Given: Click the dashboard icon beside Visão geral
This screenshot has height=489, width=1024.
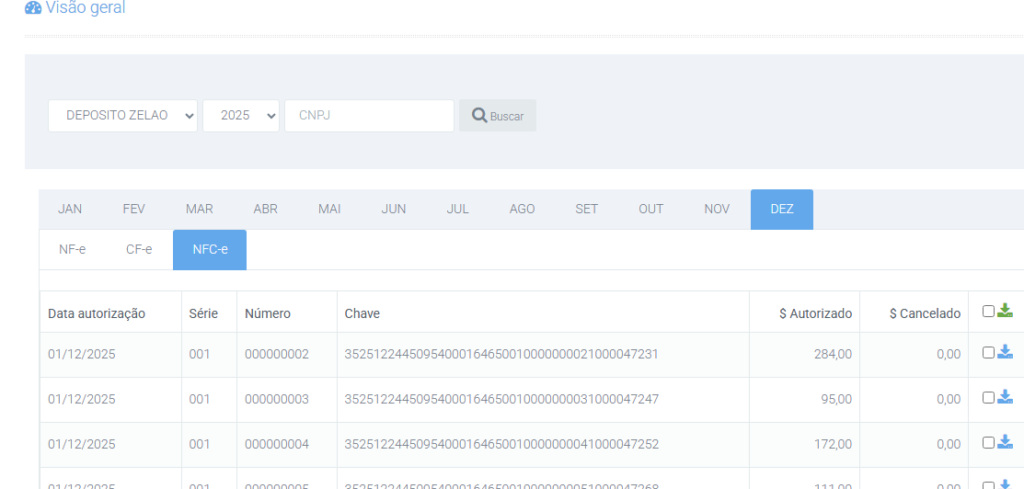Looking at the screenshot, I should click(33, 8).
